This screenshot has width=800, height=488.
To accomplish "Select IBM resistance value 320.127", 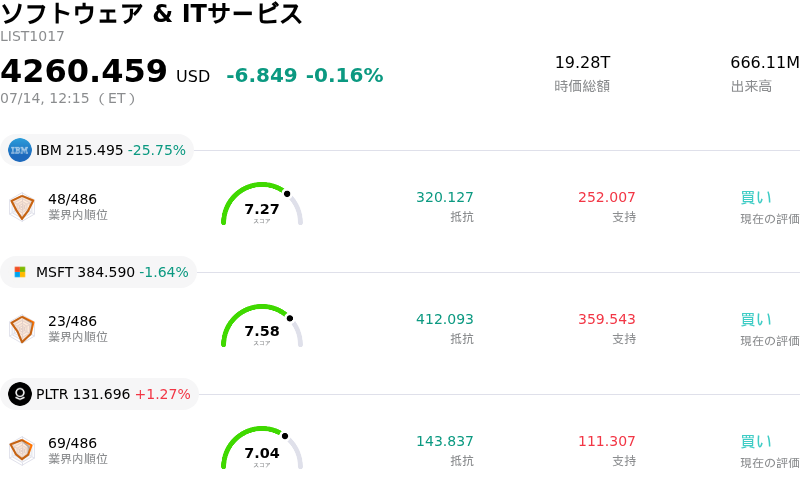I will tap(445, 197).
